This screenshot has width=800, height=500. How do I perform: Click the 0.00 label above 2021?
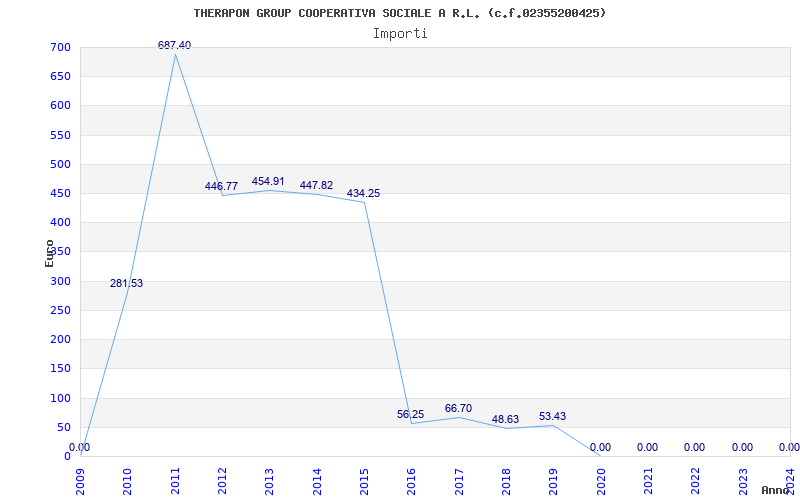647,447
